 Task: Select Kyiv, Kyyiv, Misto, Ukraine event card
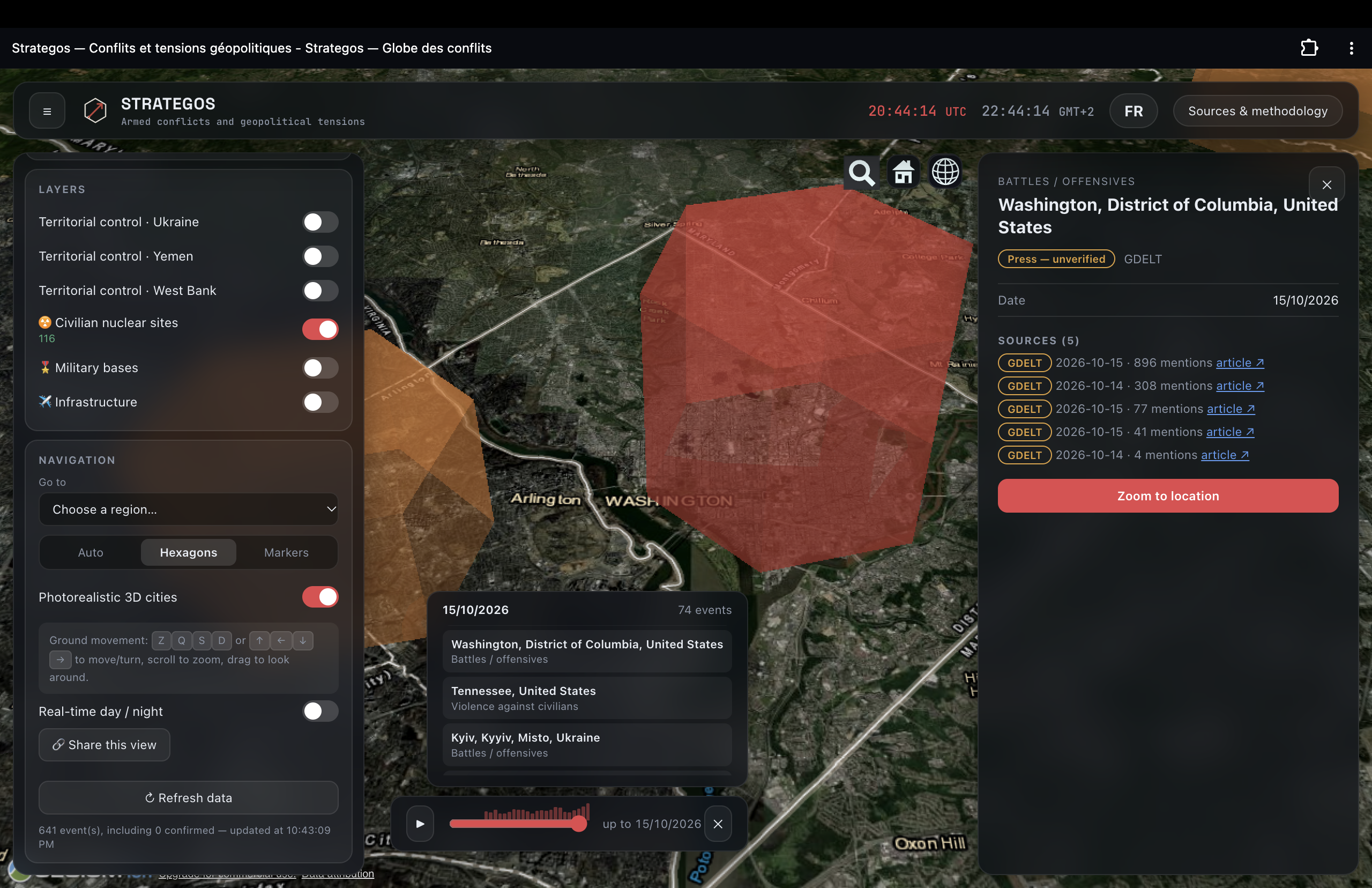587,744
